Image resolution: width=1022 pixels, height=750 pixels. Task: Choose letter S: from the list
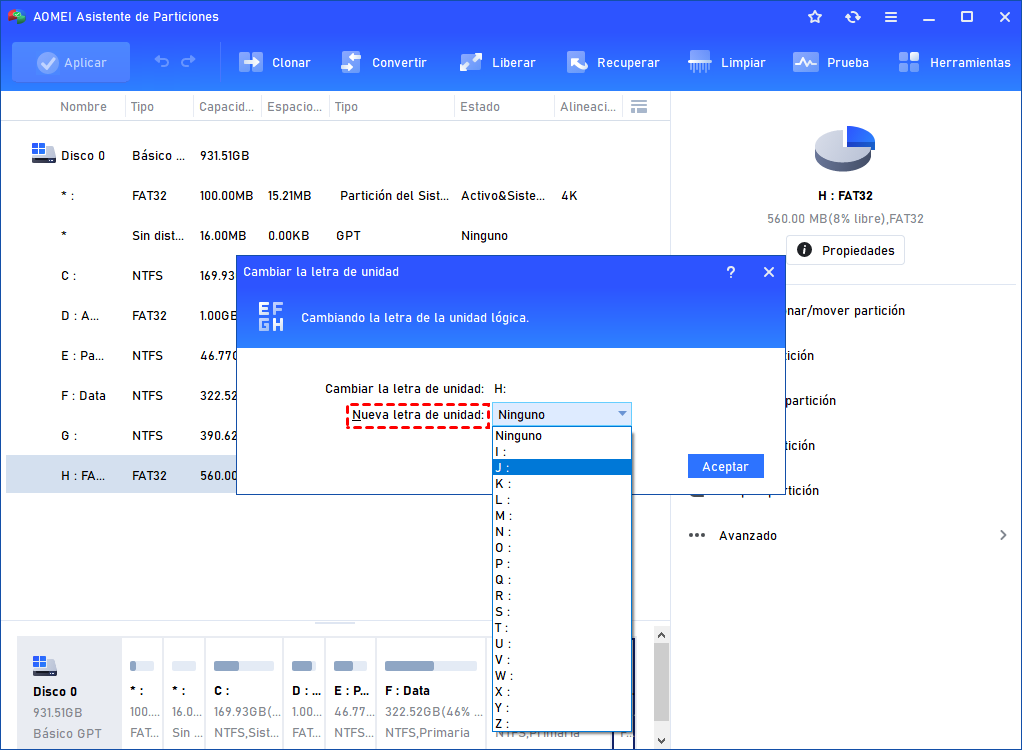pyautogui.click(x=562, y=612)
